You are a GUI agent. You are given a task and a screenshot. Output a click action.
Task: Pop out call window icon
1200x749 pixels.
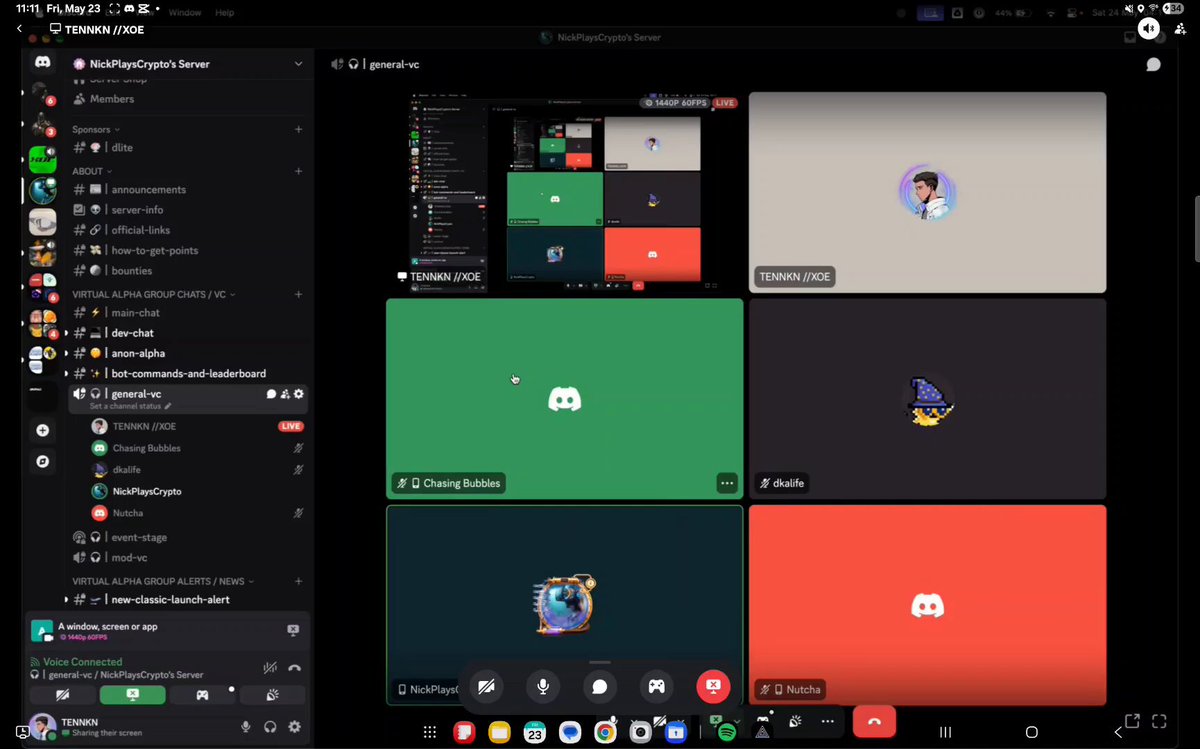coord(1132,721)
